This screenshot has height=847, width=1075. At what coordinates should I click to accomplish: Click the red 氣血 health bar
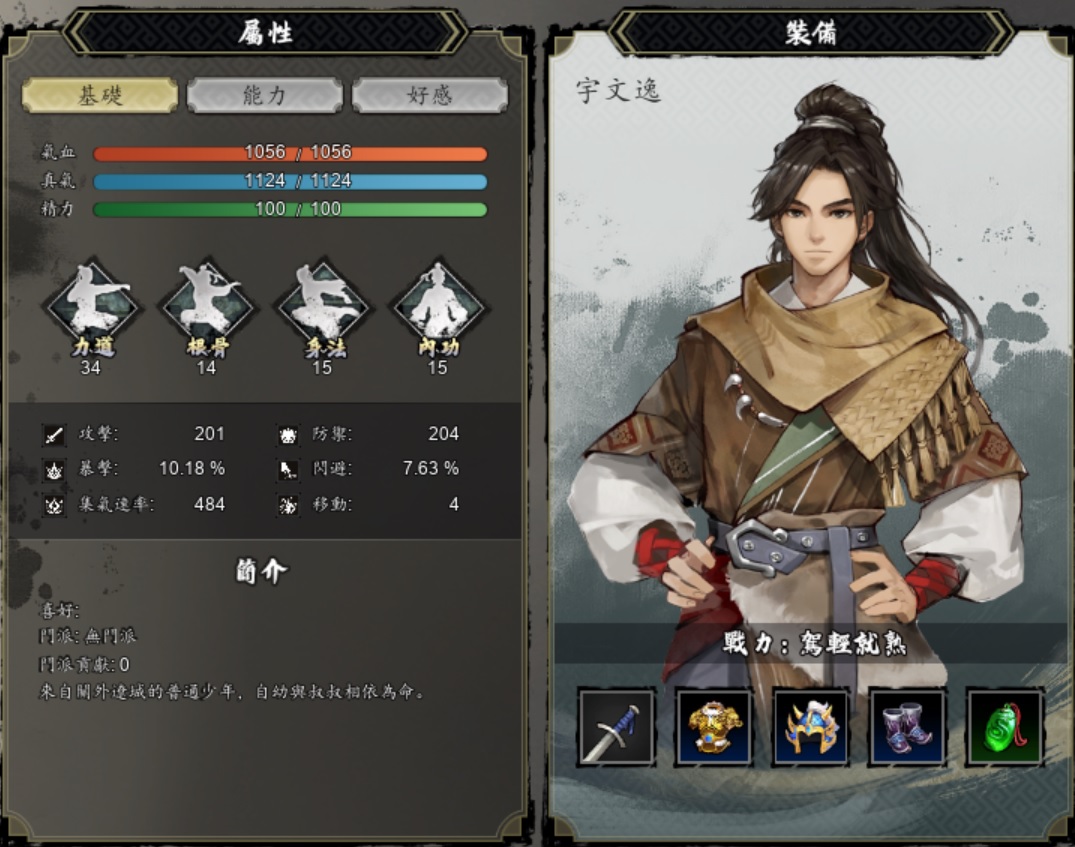290,152
